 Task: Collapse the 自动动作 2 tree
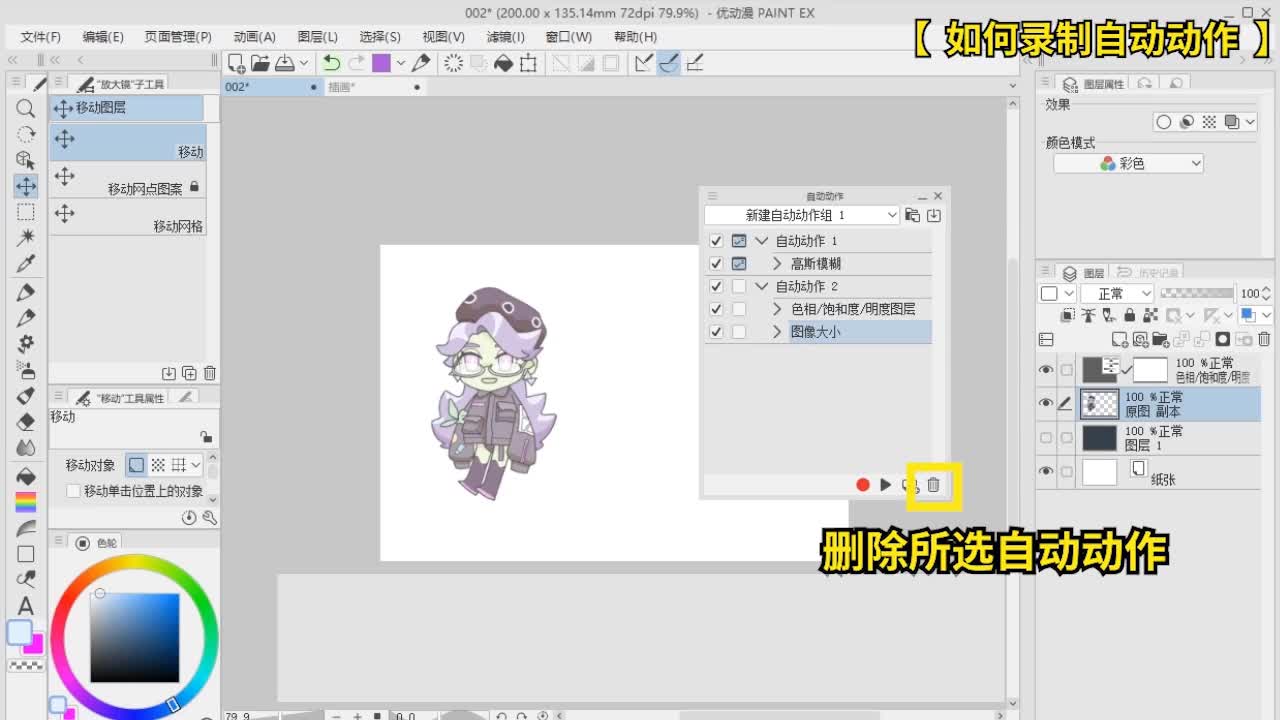coord(762,287)
